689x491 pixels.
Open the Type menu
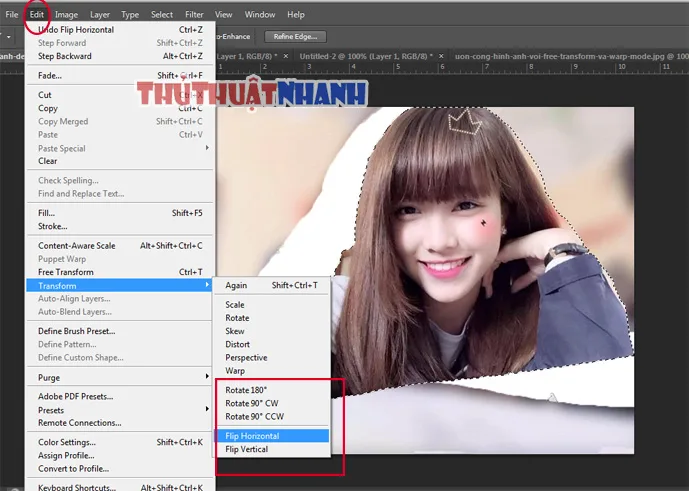pyautogui.click(x=130, y=15)
